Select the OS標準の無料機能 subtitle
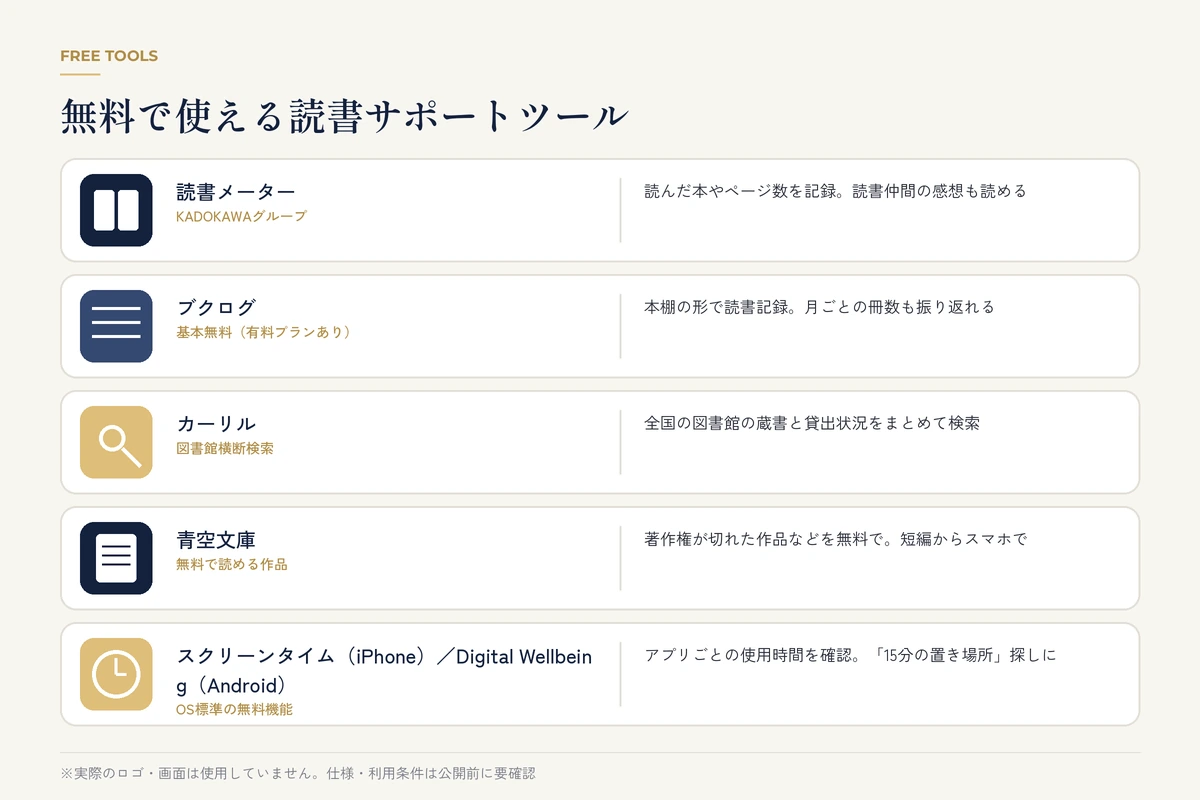 coord(235,709)
